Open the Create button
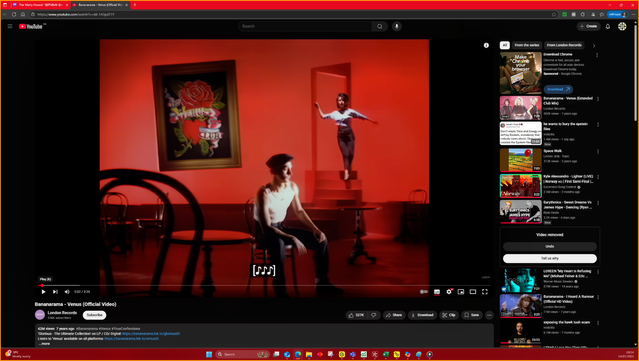 pos(588,26)
